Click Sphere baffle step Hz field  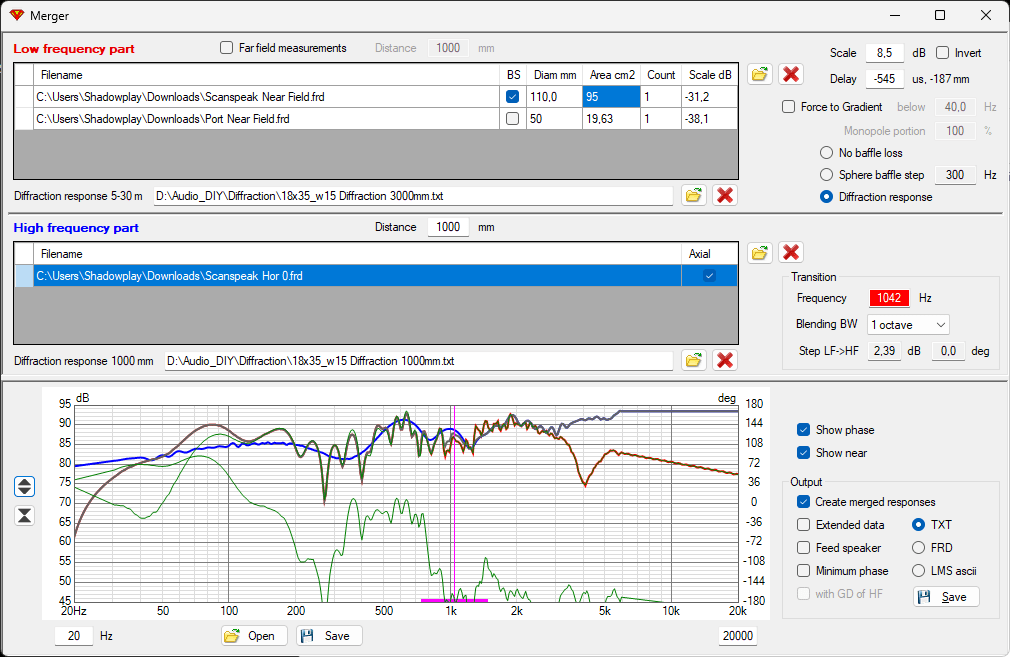tap(955, 175)
